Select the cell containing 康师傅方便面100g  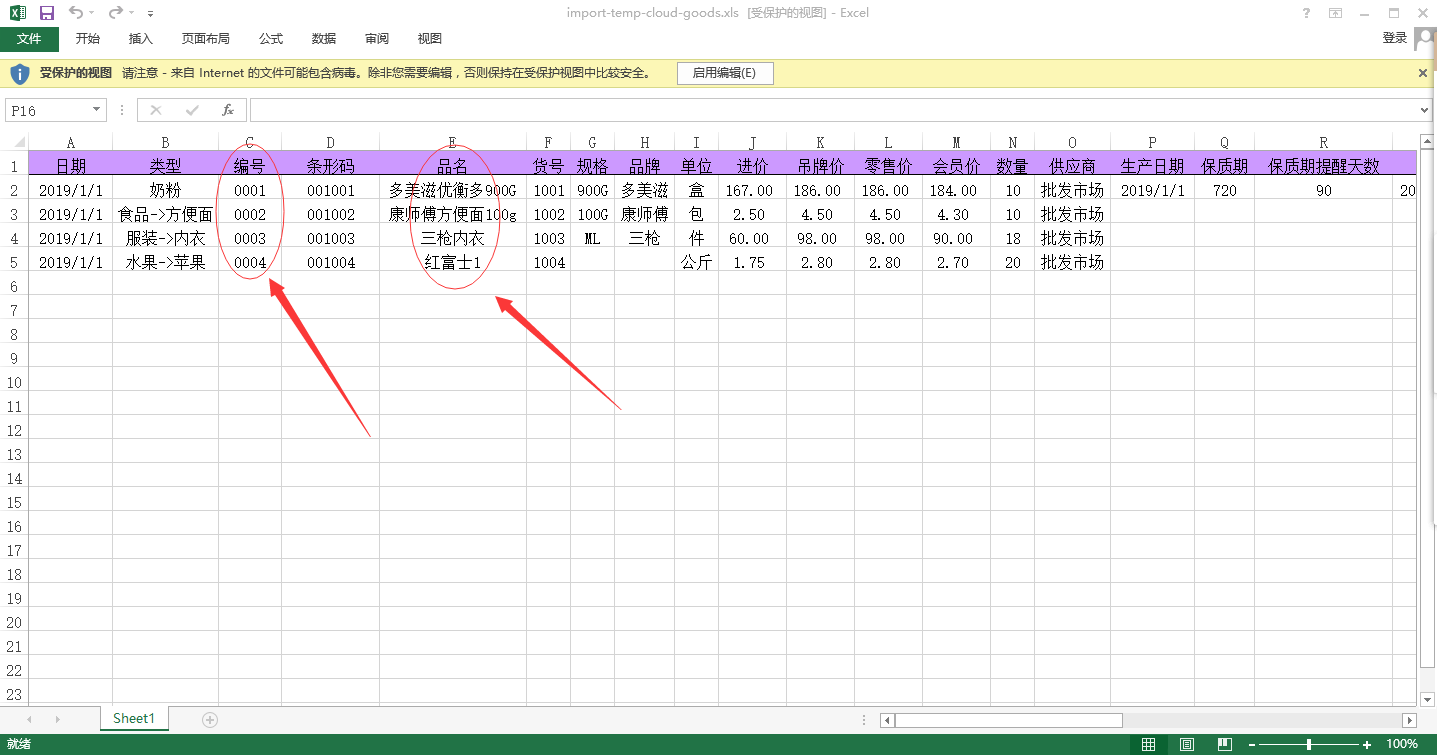453,214
